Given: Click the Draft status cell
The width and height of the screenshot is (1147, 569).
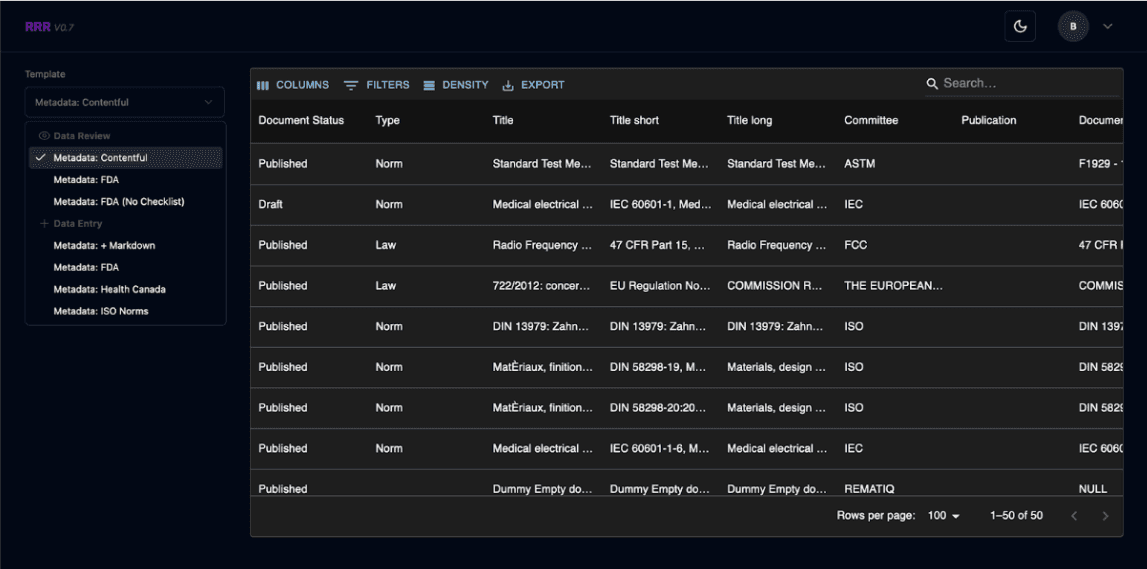Looking at the screenshot, I should click(309, 205).
